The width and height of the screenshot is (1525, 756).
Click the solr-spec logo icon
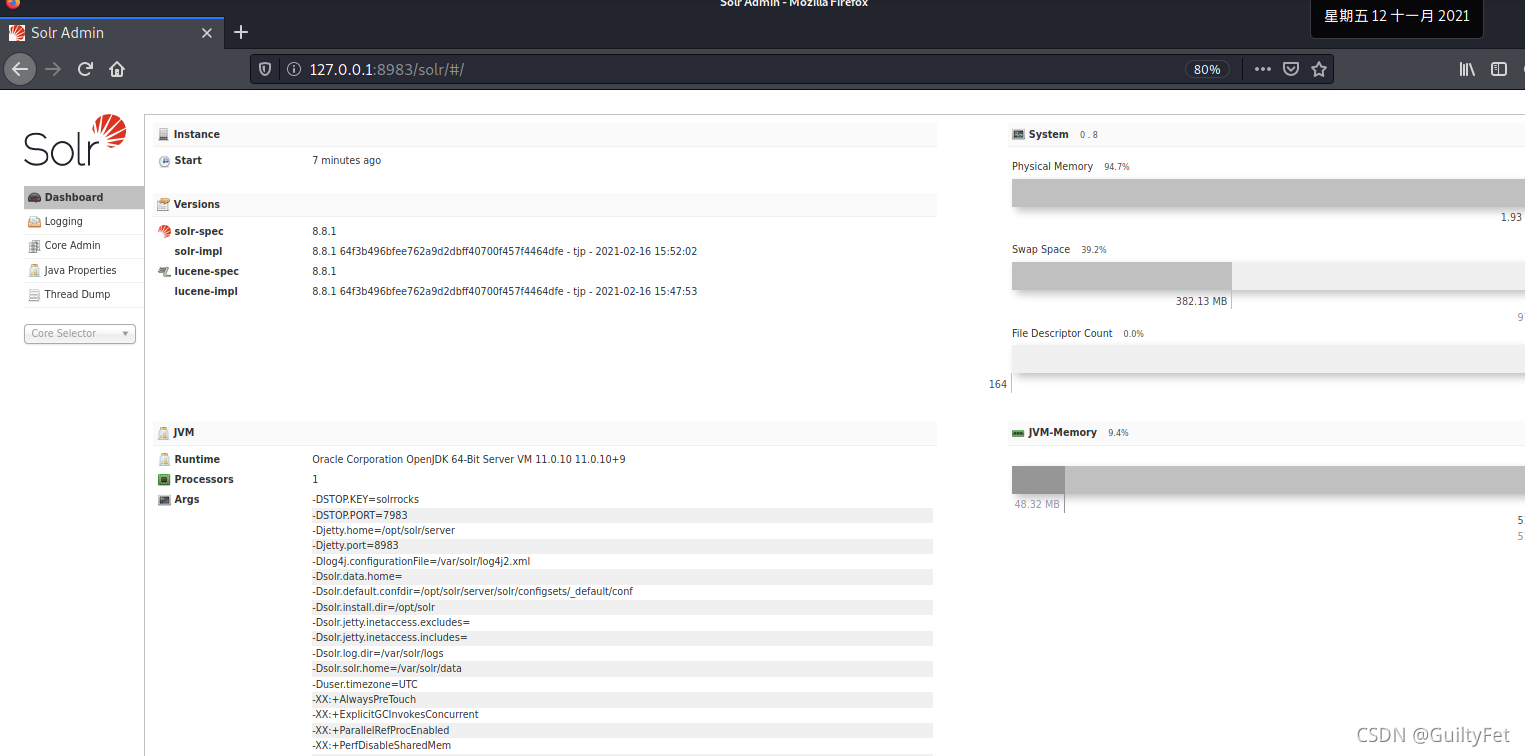[165, 231]
